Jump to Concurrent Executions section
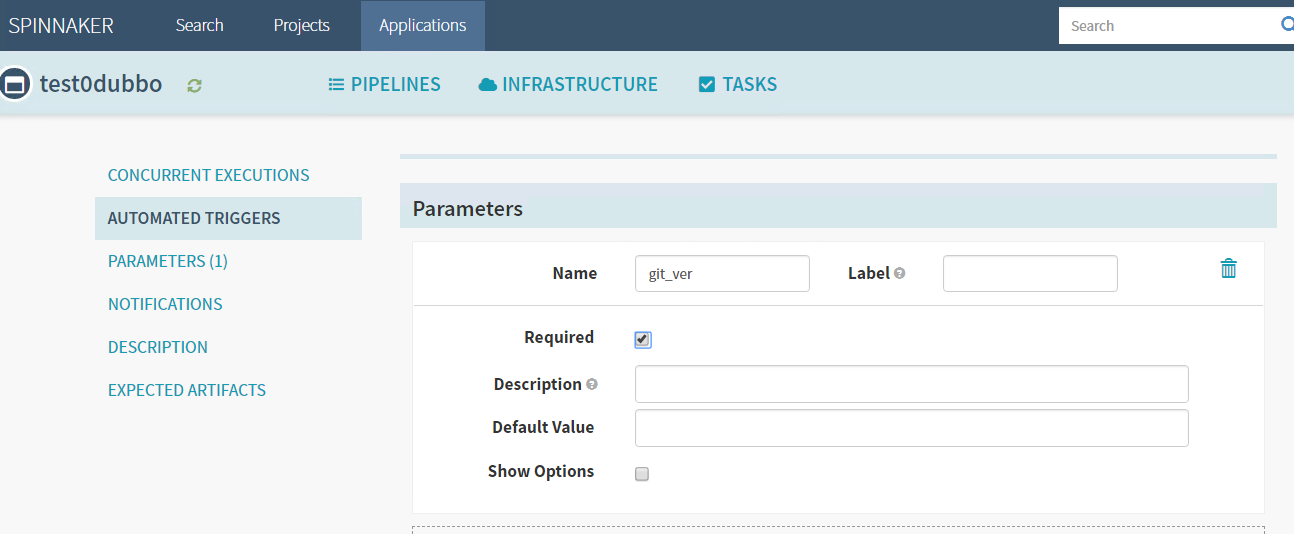1294x534 pixels. [x=208, y=175]
